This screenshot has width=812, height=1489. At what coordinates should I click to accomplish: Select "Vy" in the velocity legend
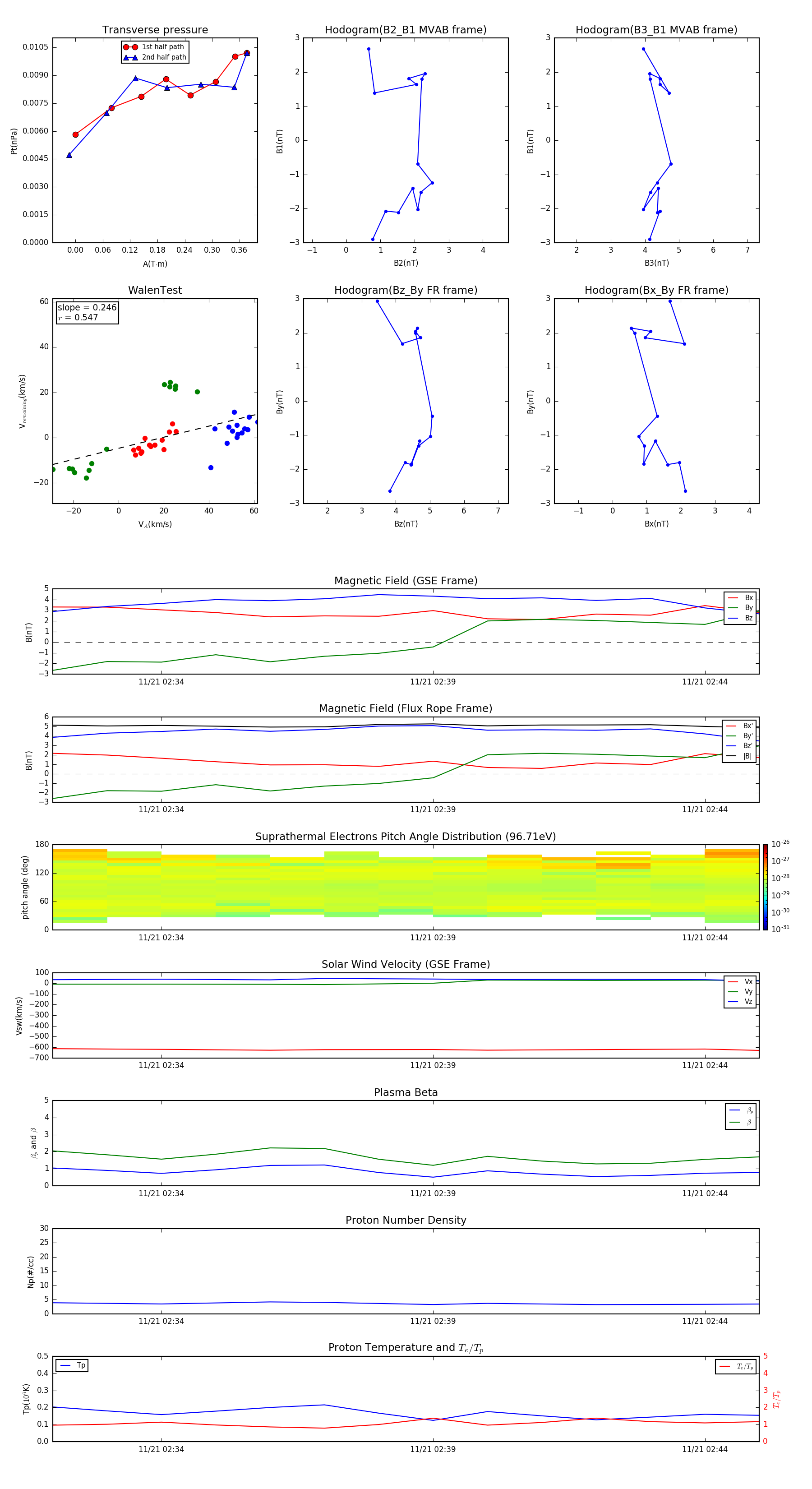[x=740, y=992]
